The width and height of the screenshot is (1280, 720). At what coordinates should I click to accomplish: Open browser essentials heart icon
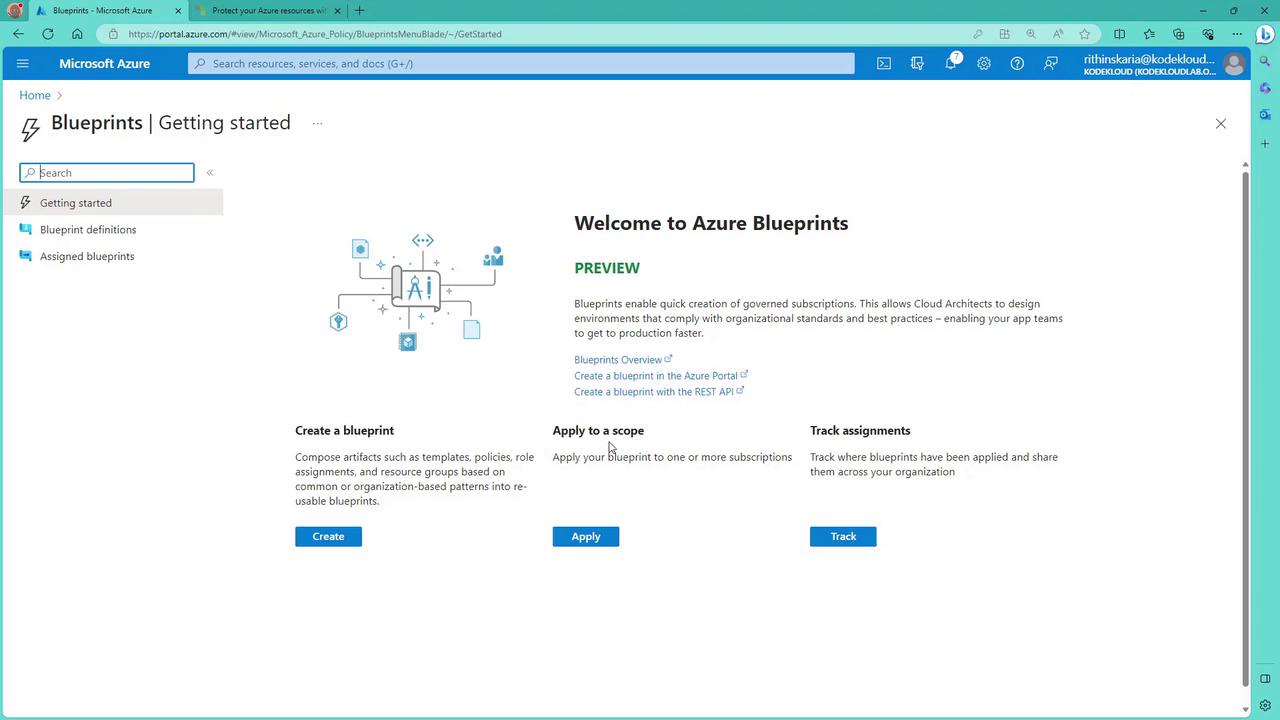(1208, 34)
